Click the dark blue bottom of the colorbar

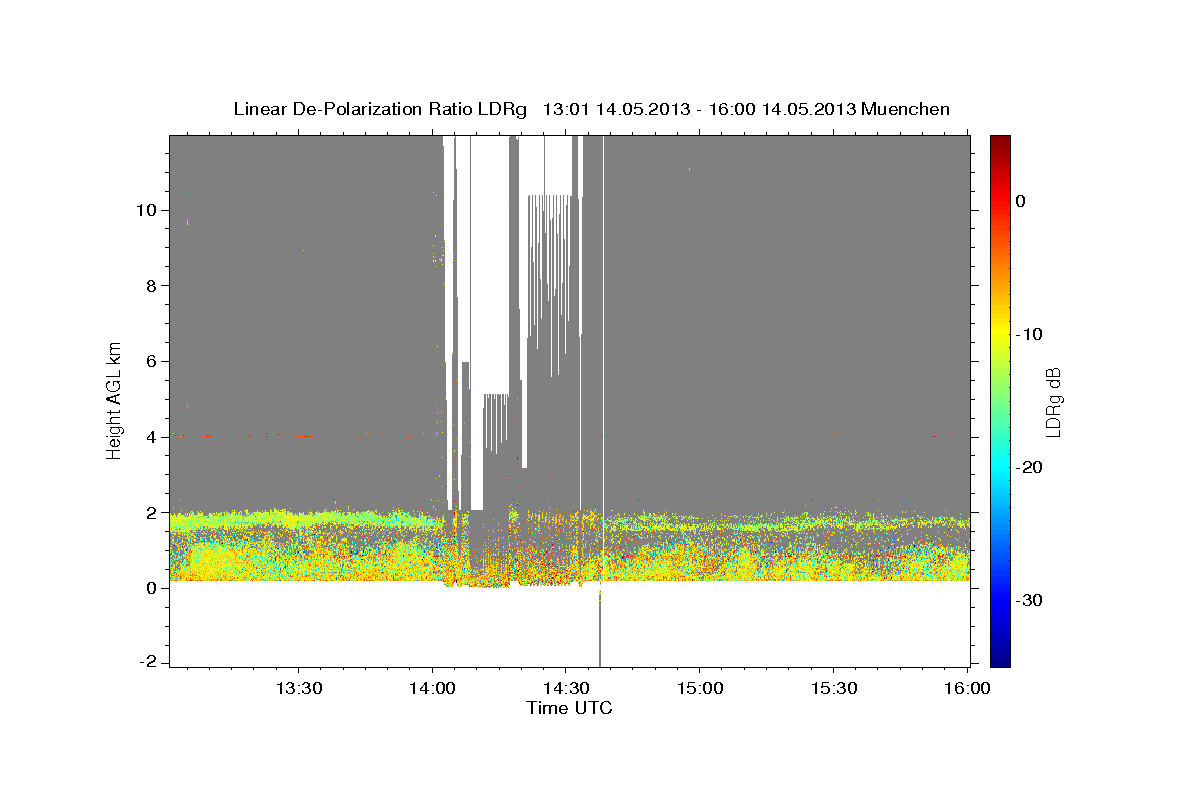(x=1000, y=658)
